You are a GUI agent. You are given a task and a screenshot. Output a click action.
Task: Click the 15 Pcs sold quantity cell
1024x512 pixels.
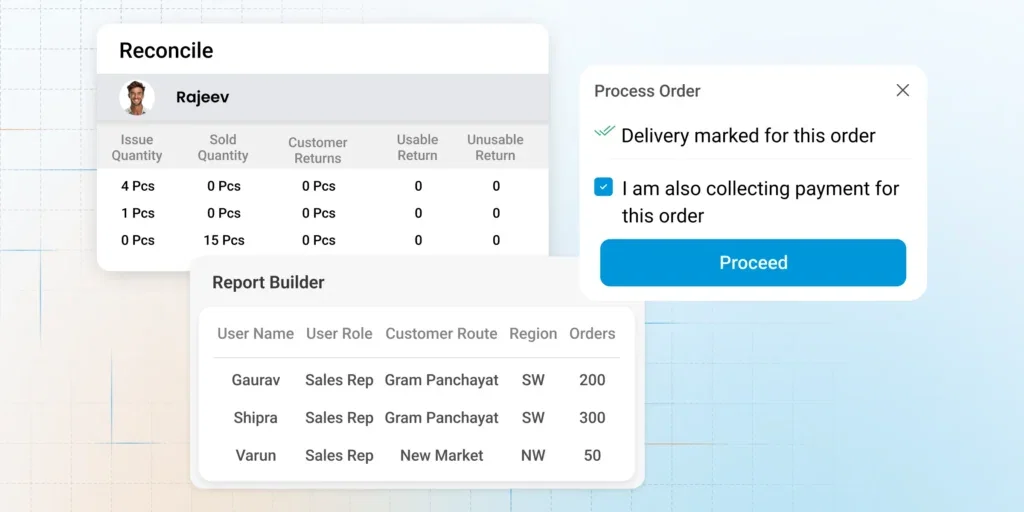[223, 240]
